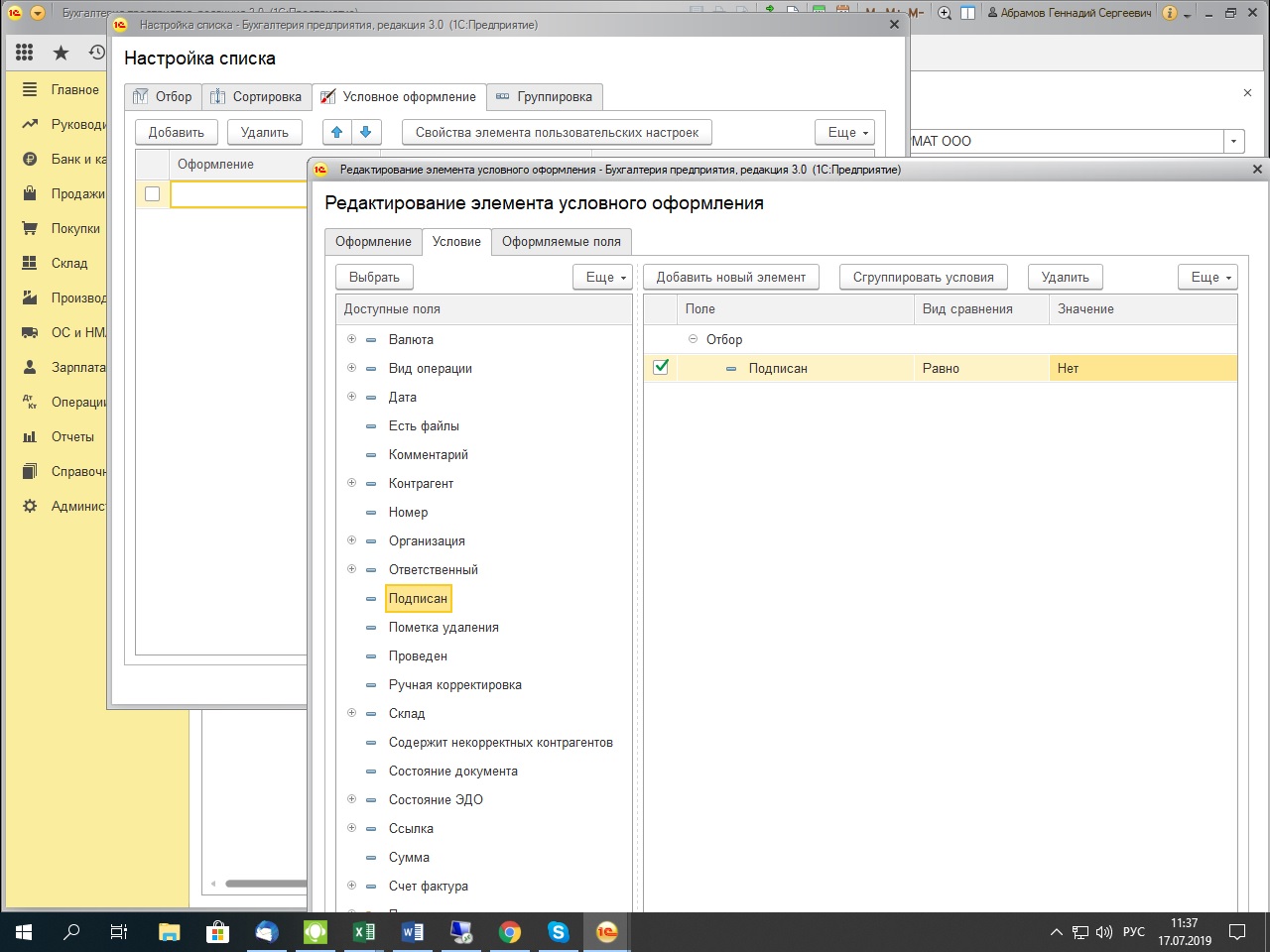Click the move down blue arrow icon
The width and height of the screenshot is (1270, 952).
point(365,132)
